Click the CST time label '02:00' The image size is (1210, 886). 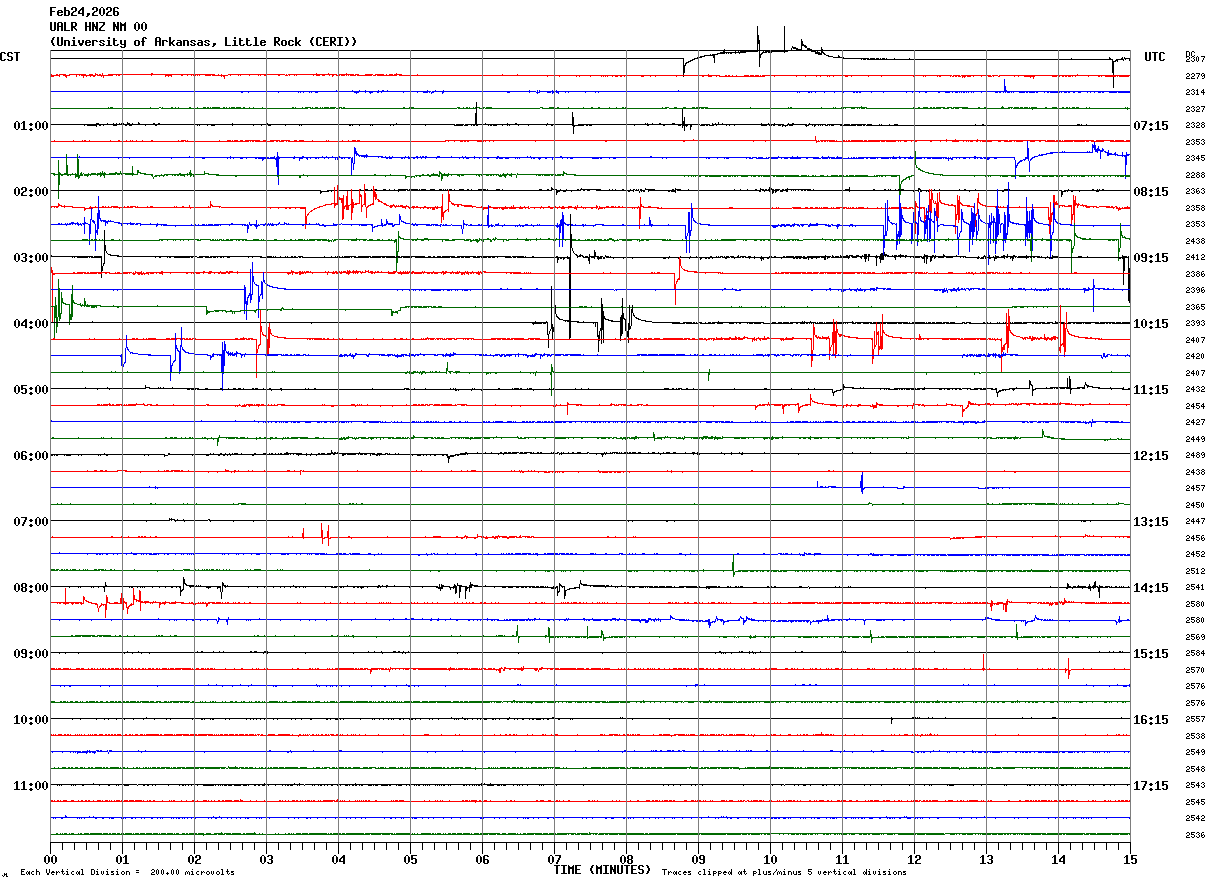pos(31,192)
